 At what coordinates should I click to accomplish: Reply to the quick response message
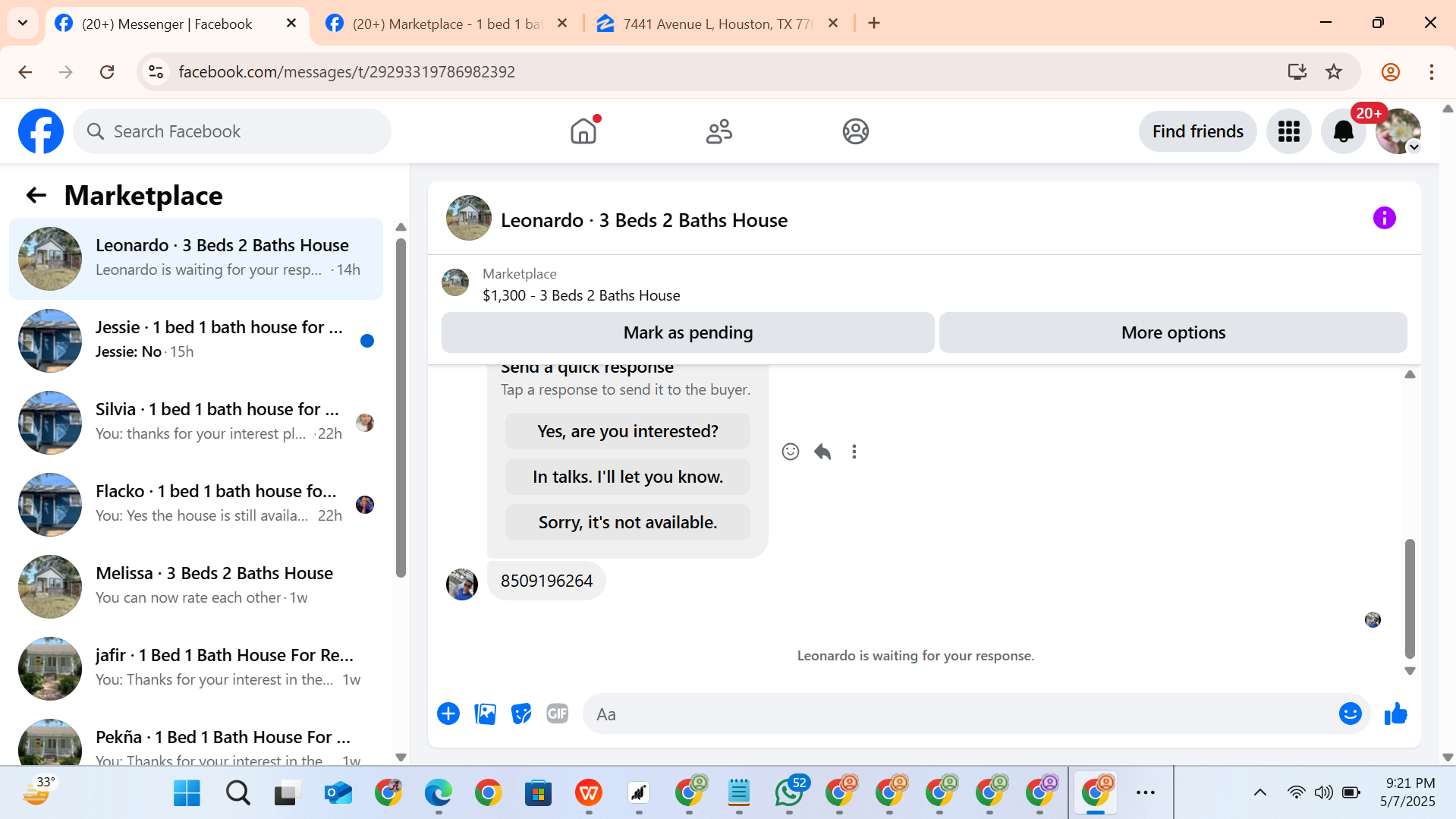pyautogui.click(x=822, y=452)
